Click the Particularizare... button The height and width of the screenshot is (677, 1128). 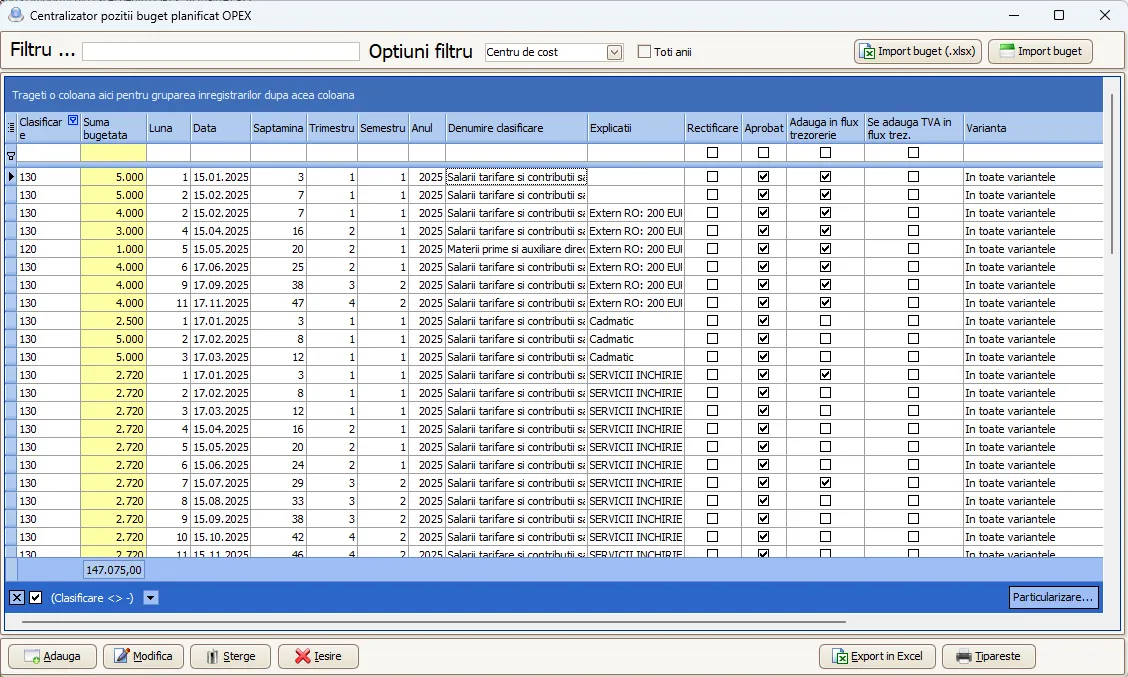(x=1053, y=597)
